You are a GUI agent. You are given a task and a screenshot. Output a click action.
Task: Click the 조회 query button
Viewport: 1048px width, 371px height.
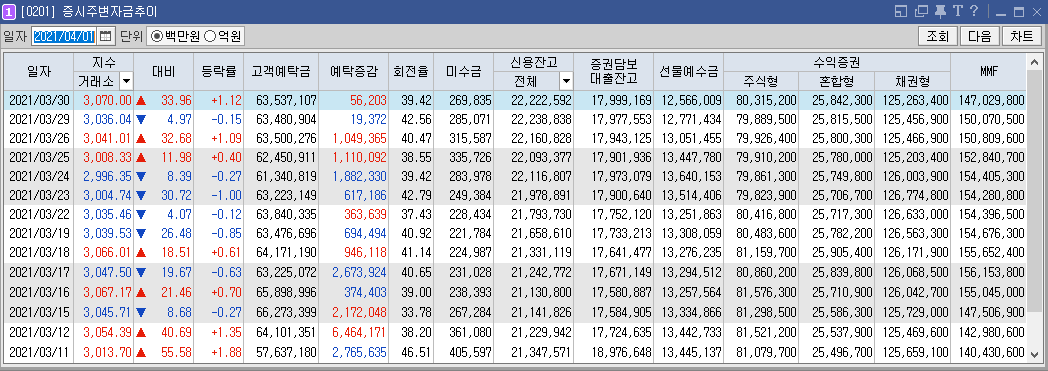[x=938, y=36]
